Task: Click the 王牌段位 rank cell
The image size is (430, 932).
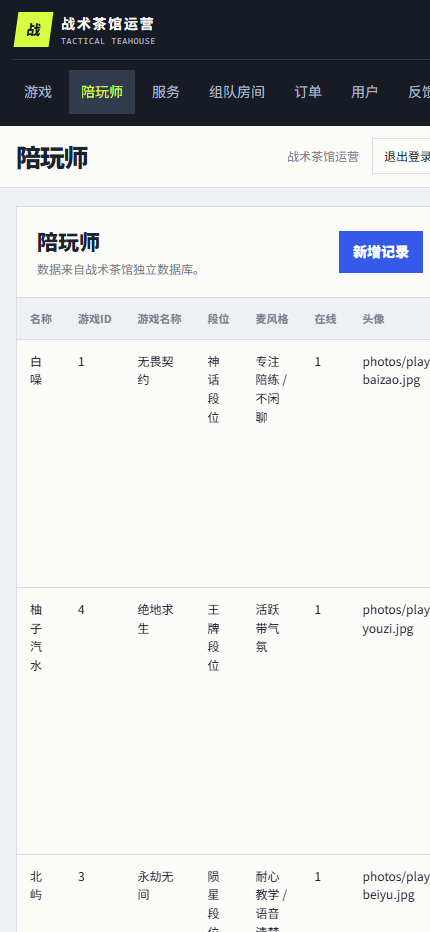Action: point(214,638)
